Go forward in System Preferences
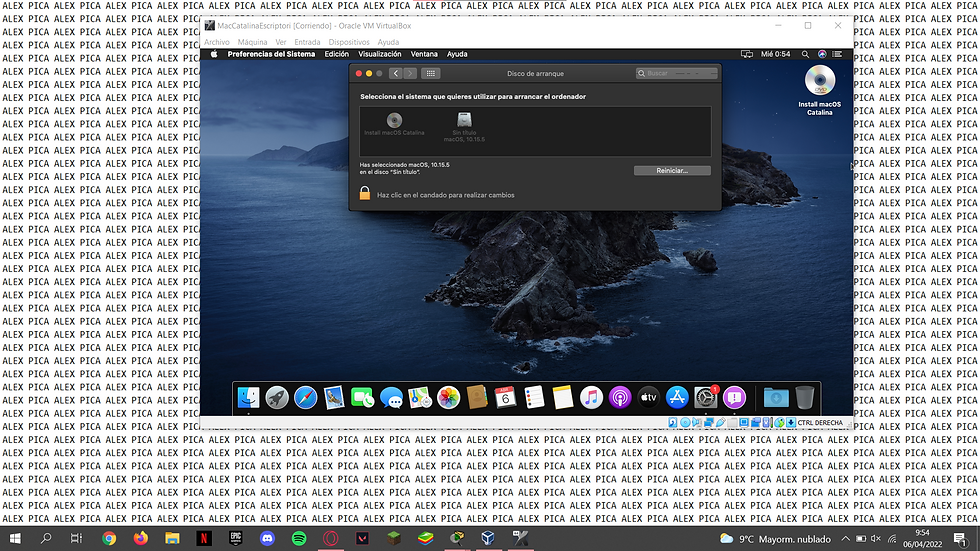980x551 pixels. pyautogui.click(x=410, y=73)
